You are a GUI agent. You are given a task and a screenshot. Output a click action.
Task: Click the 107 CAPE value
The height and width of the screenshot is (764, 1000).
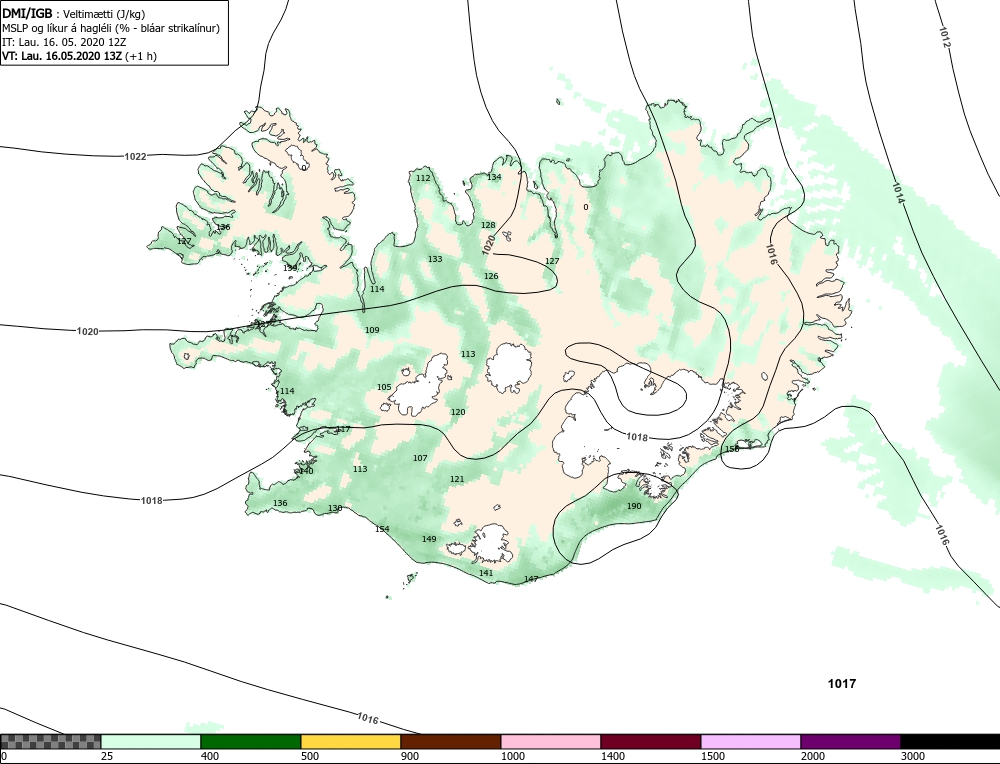[420, 458]
